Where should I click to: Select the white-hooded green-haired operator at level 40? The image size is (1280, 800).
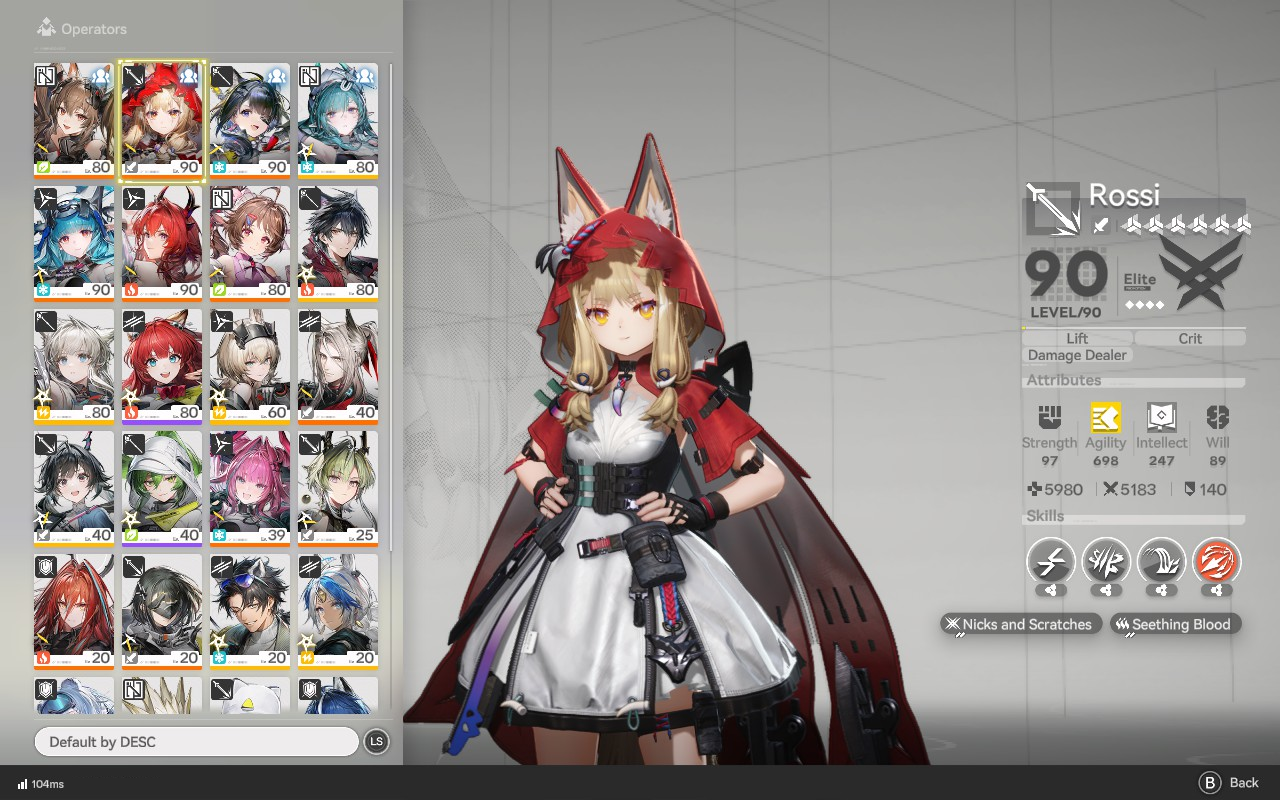162,490
